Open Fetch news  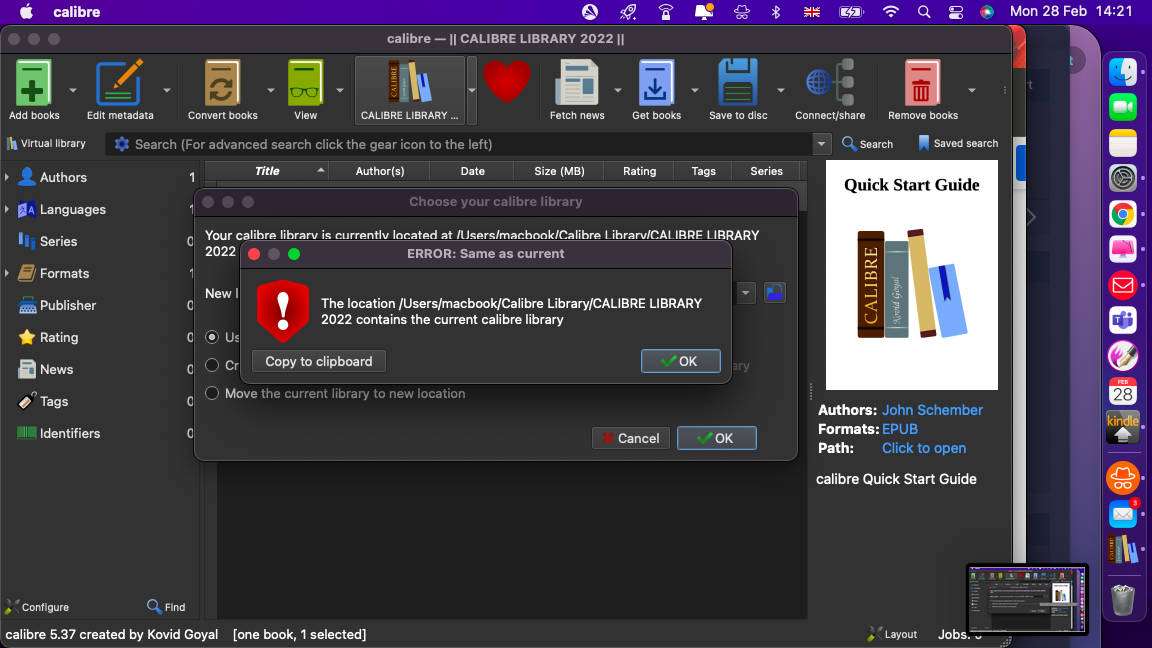[x=577, y=90]
